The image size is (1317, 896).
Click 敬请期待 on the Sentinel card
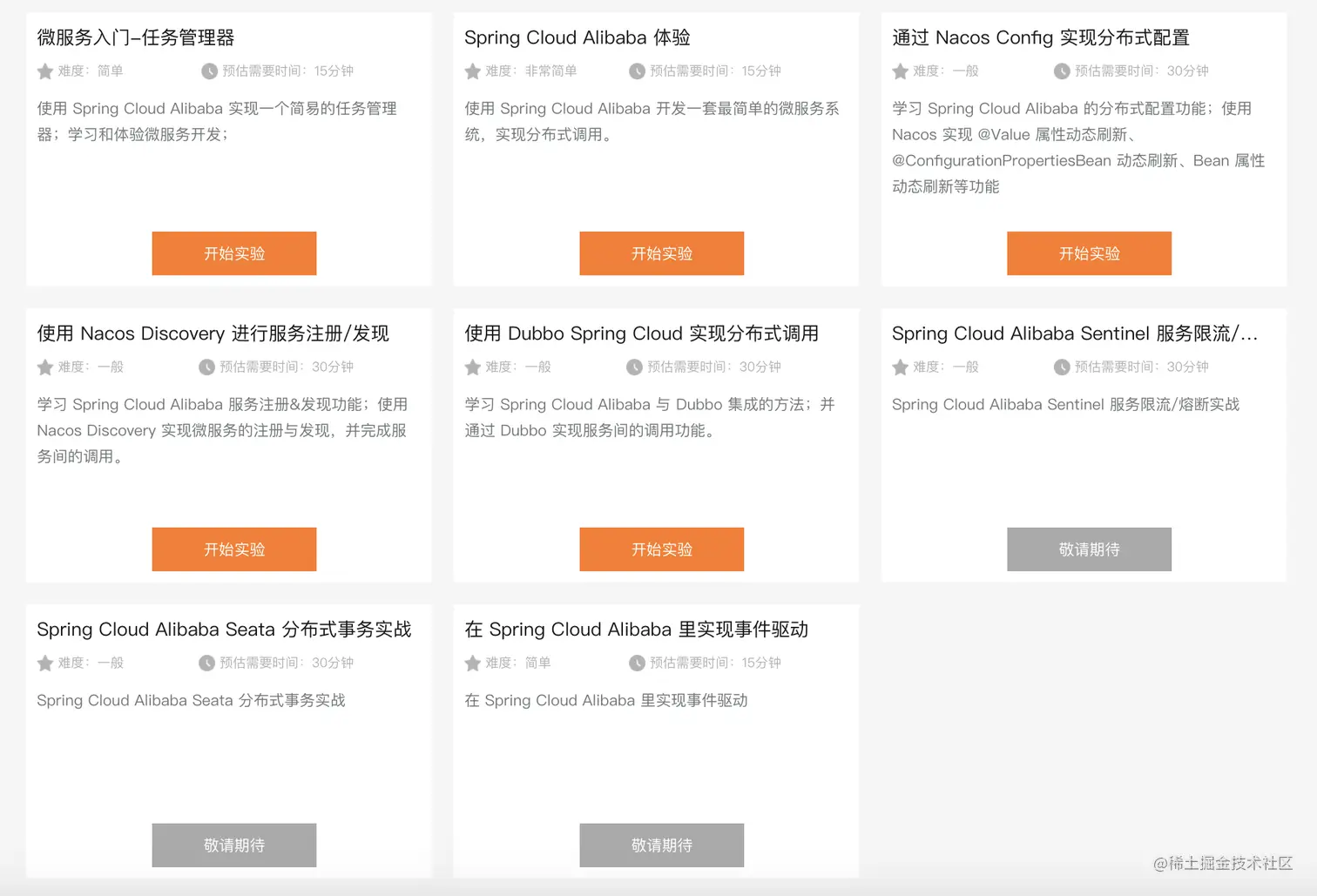1090,549
